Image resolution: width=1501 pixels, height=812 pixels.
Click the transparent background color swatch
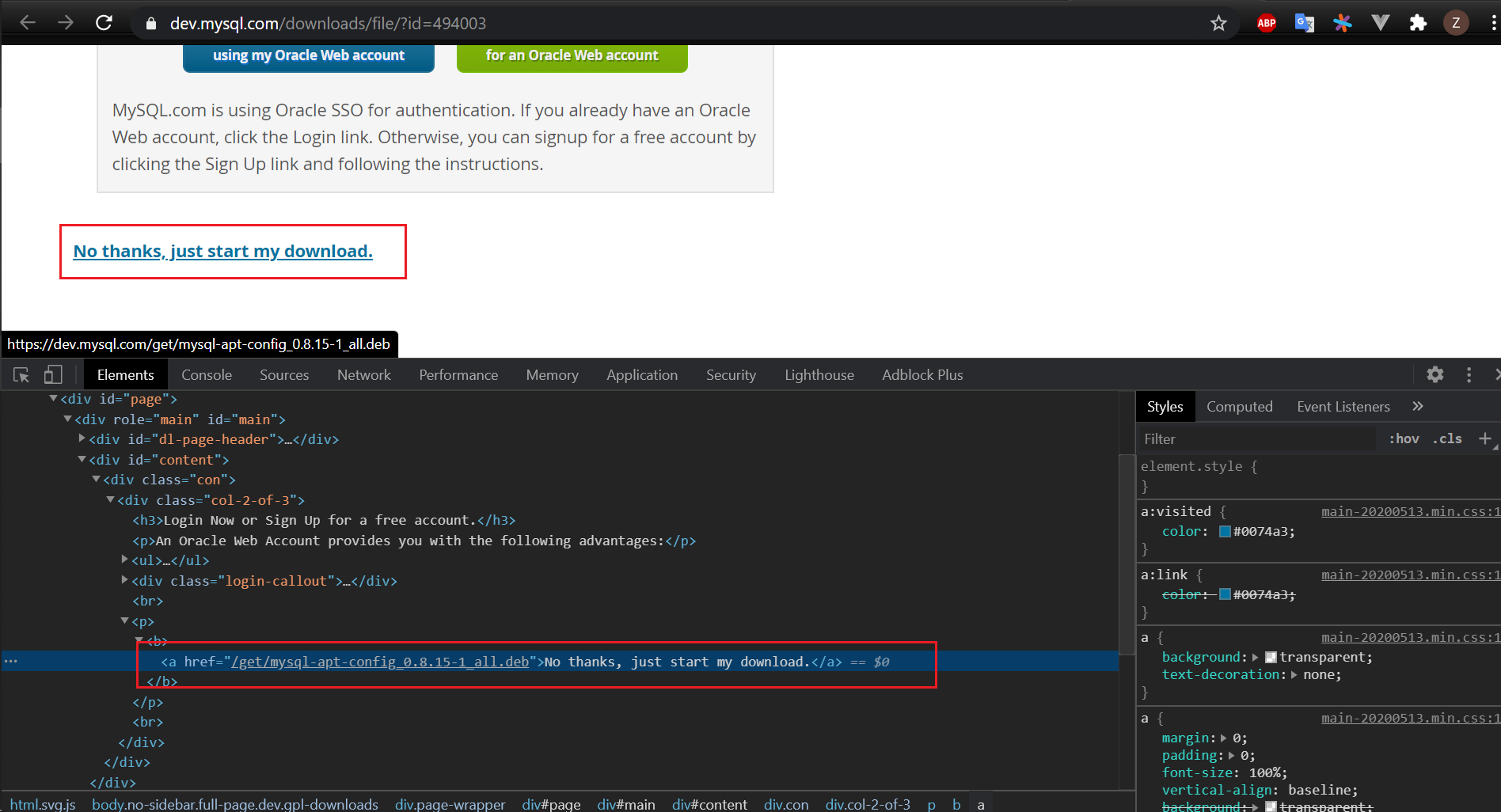[1271, 658]
